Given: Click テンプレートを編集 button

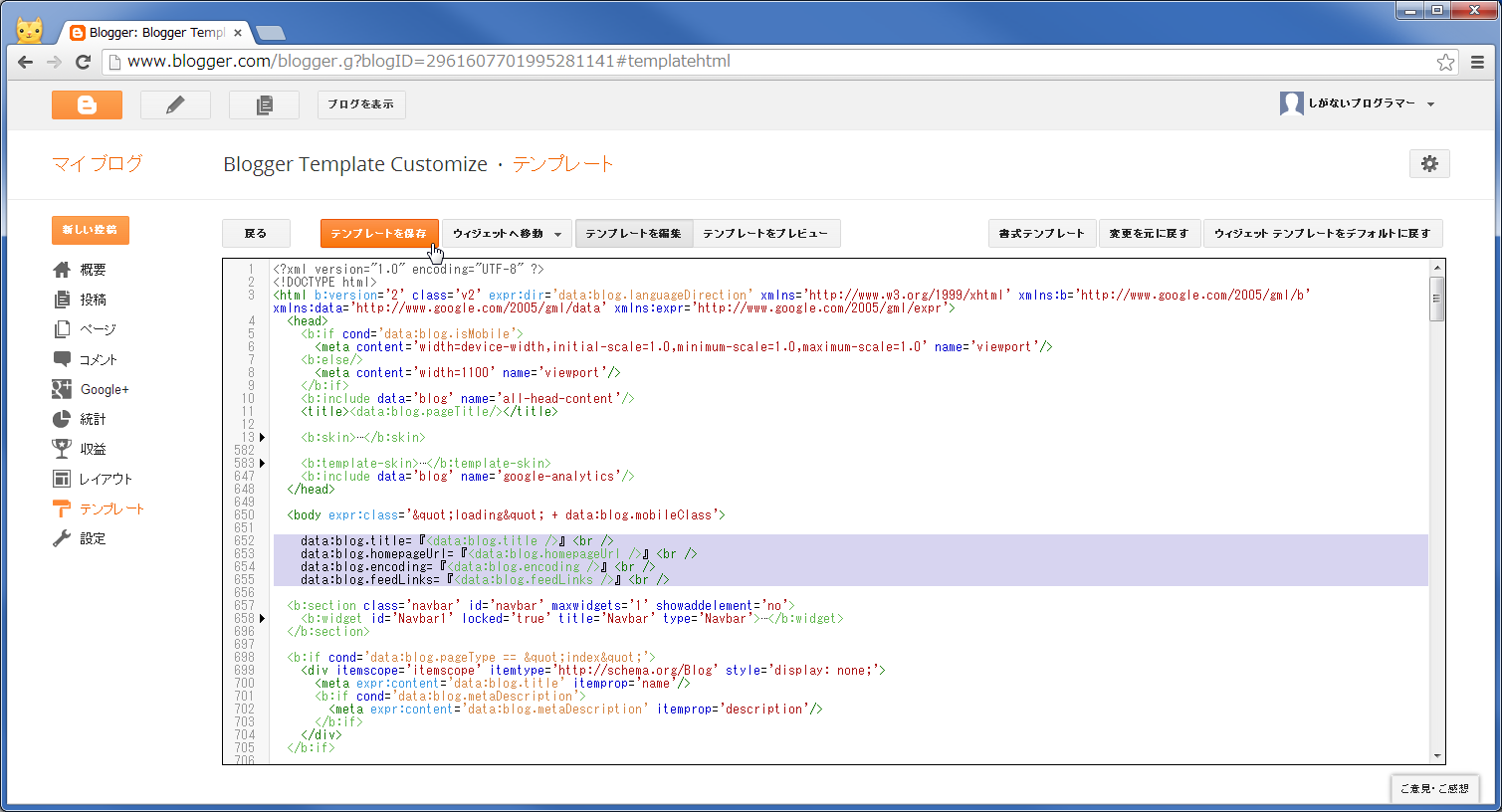Looking at the screenshot, I should [633, 234].
